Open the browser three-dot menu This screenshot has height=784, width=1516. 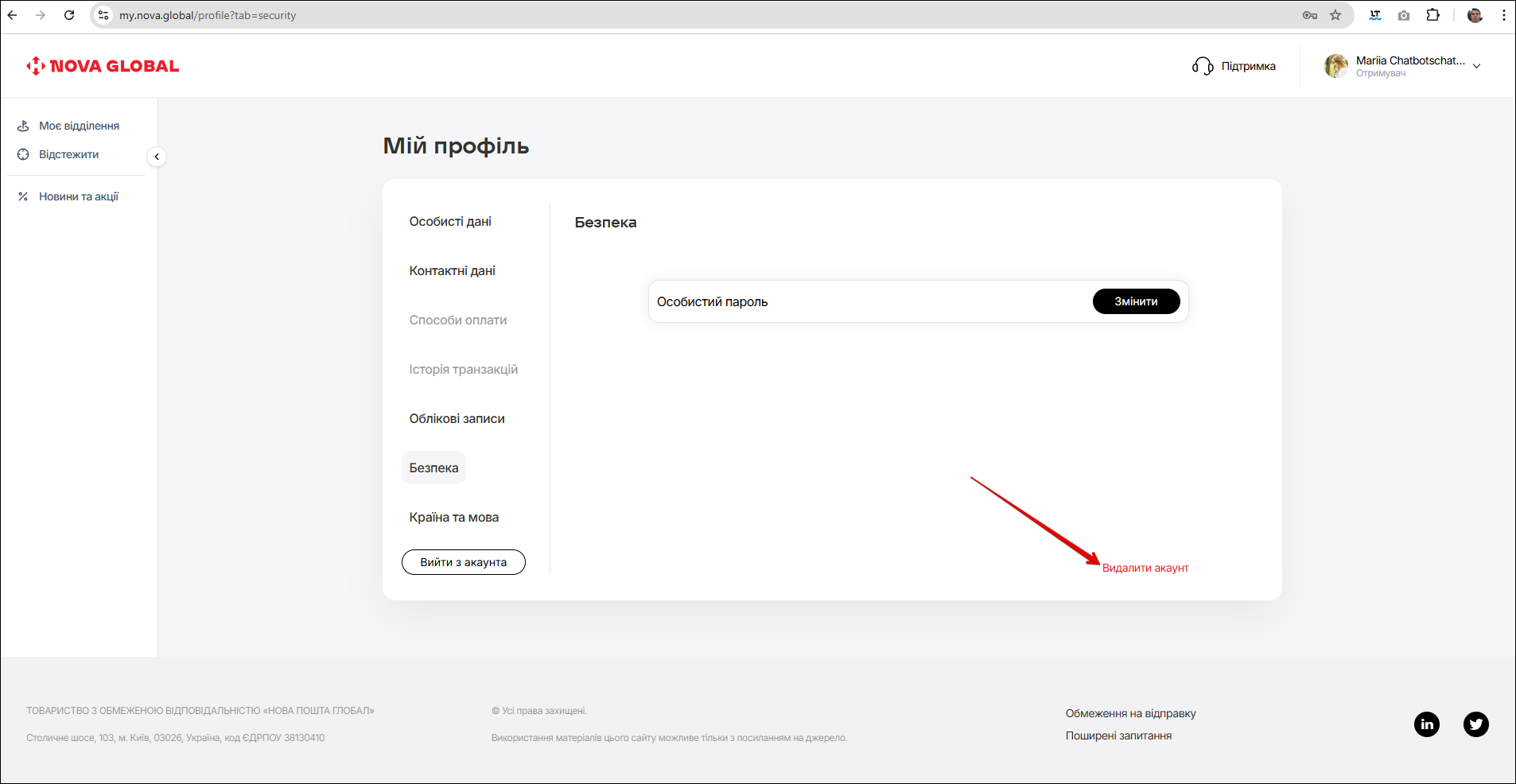[x=1503, y=15]
